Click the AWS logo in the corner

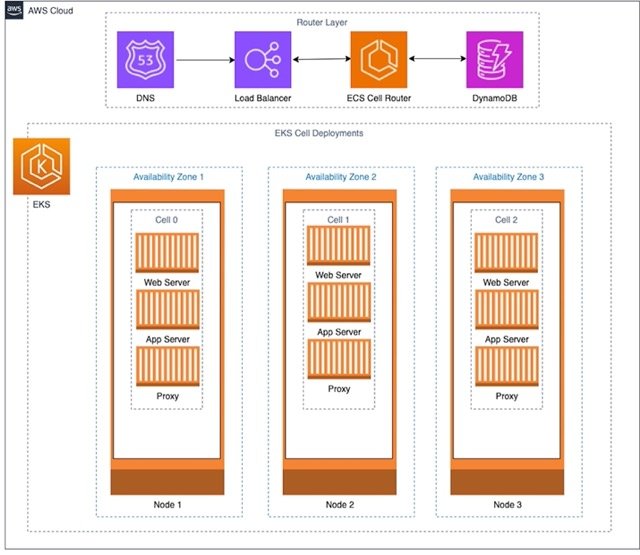coord(14,10)
